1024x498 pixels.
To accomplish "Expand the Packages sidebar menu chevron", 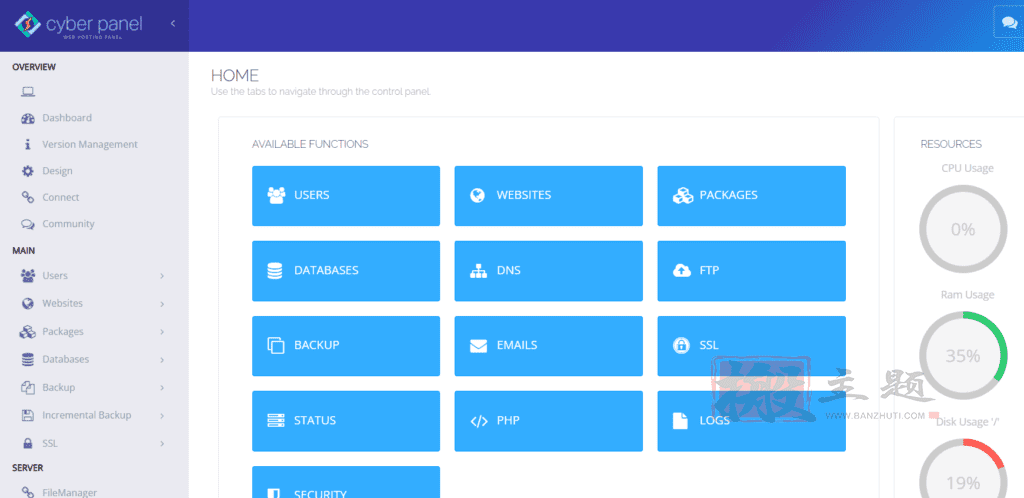I will pyautogui.click(x=162, y=332).
